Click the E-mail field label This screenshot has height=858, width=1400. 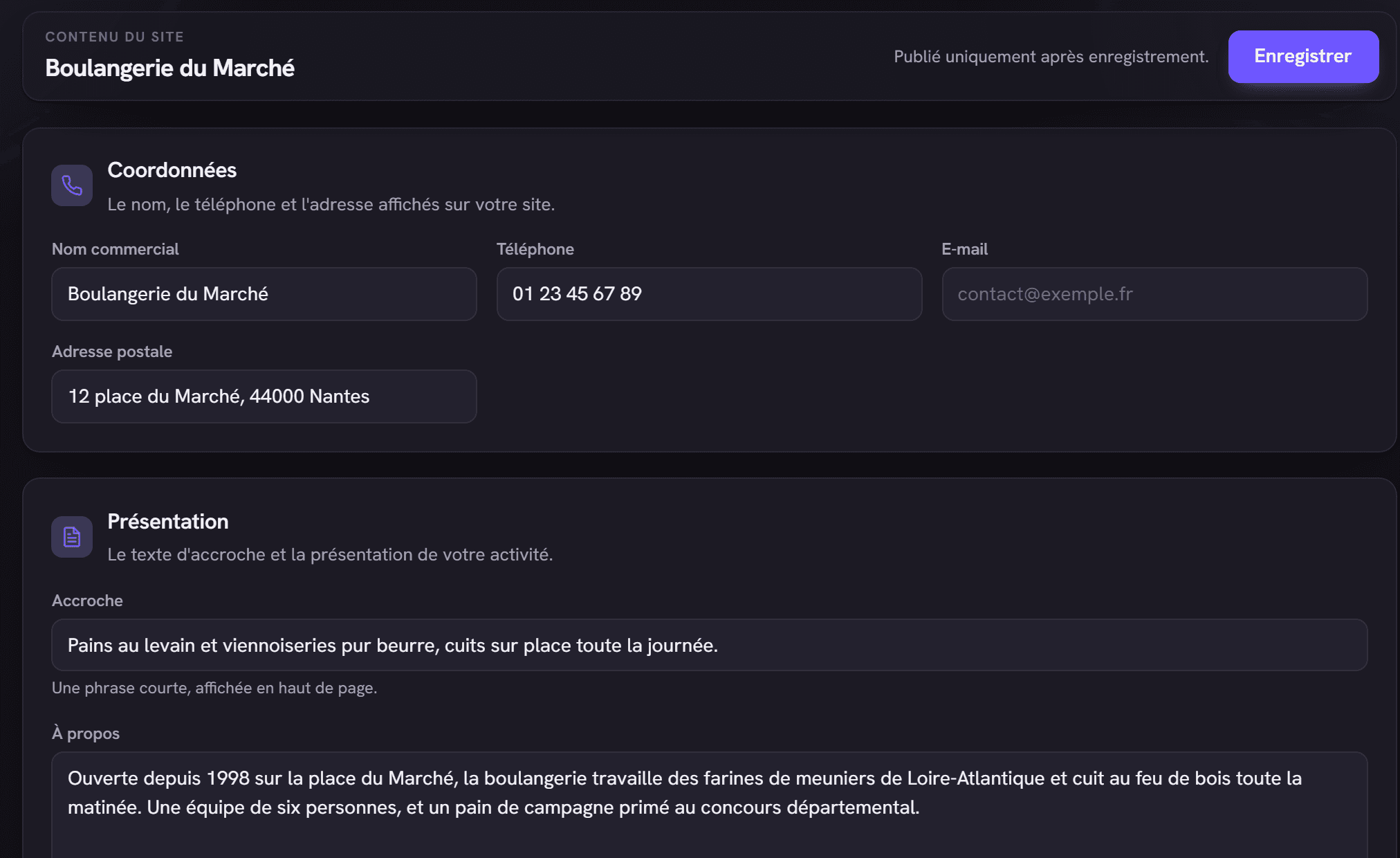(964, 249)
